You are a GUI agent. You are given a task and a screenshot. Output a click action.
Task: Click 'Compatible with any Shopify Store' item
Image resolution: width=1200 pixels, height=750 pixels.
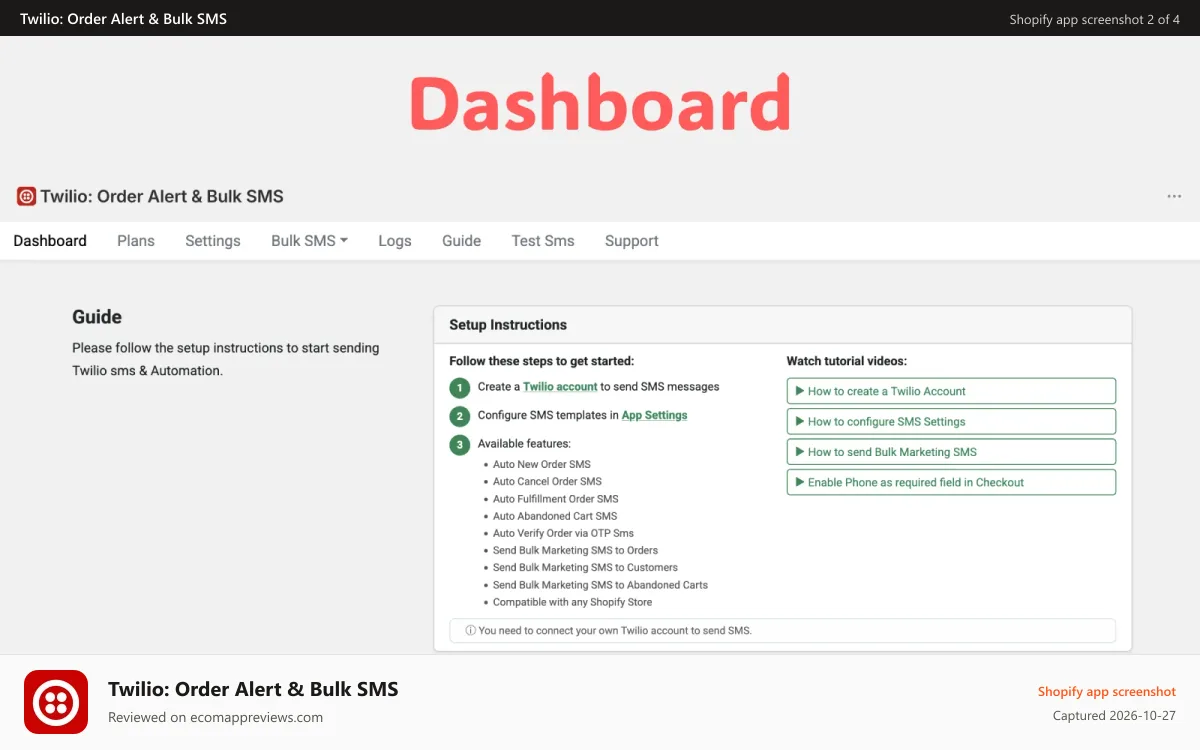tap(572, 602)
